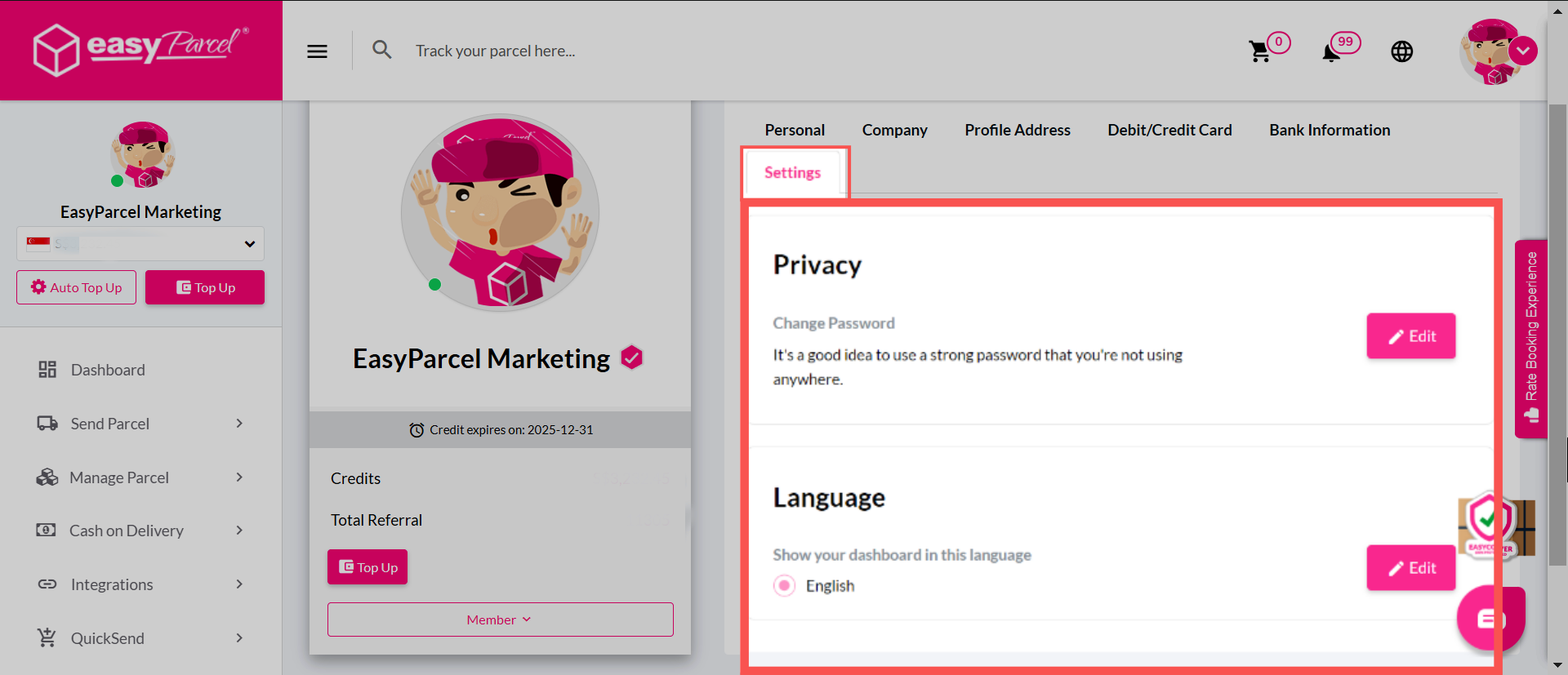Image resolution: width=1568 pixels, height=675 pixels.
Task: Expand the Manage Parcel chevron
Action: tap(239, 477)
